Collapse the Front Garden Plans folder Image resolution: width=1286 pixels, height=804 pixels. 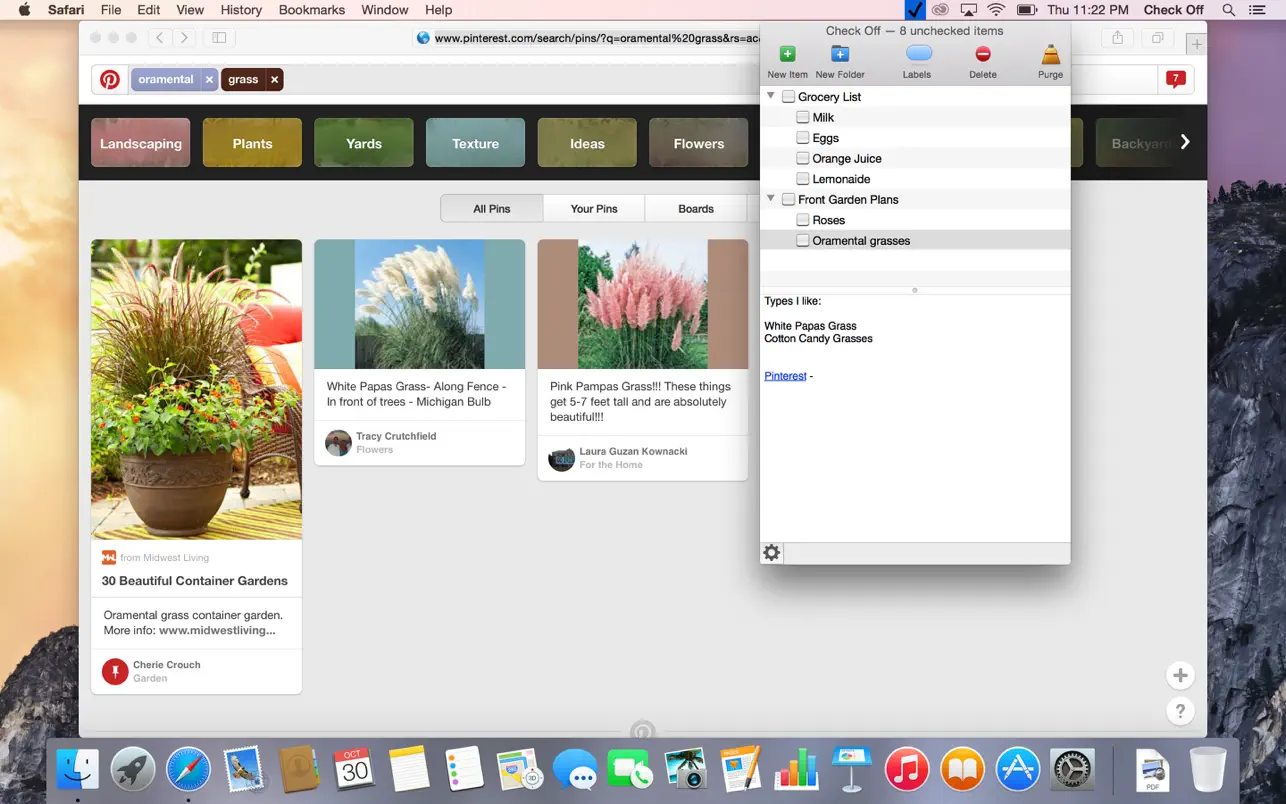point(771,199)
